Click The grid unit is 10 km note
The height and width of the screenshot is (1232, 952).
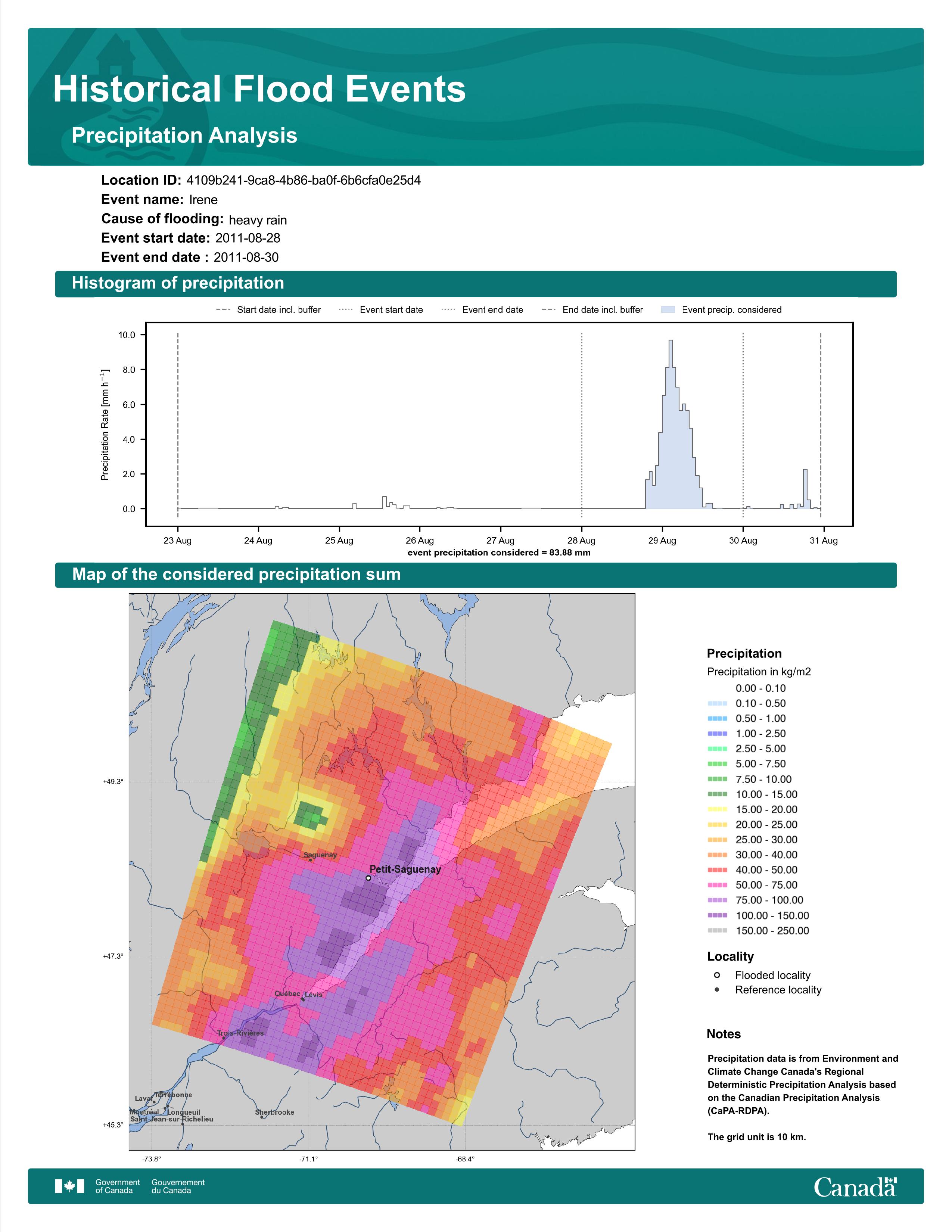[757, 1137]
